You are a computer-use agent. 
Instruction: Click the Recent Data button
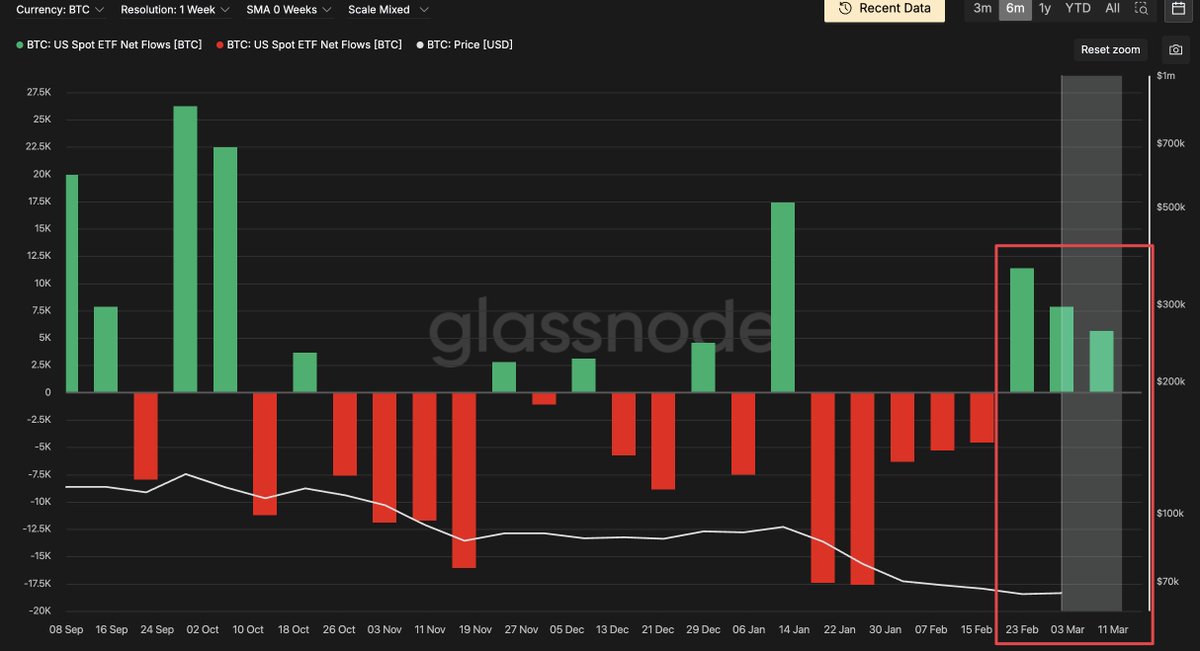(884, 8)
